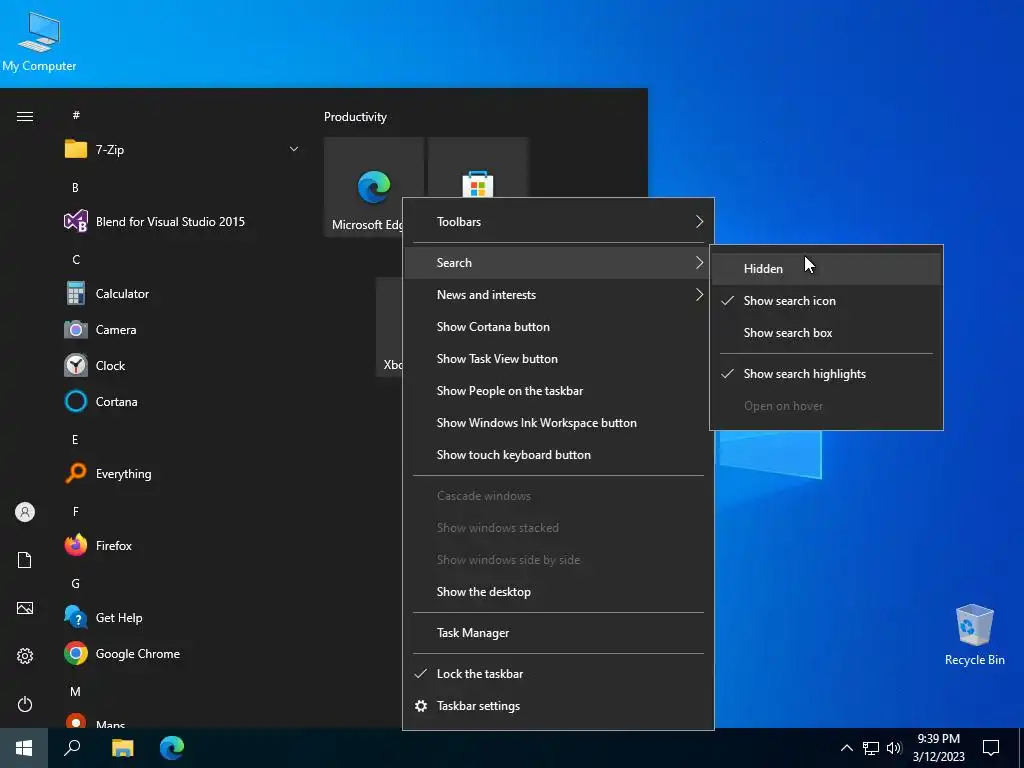This screenshot has width=1024, height=768.
Task: Open Pictures from the Start sidebar
Action: 25,608
